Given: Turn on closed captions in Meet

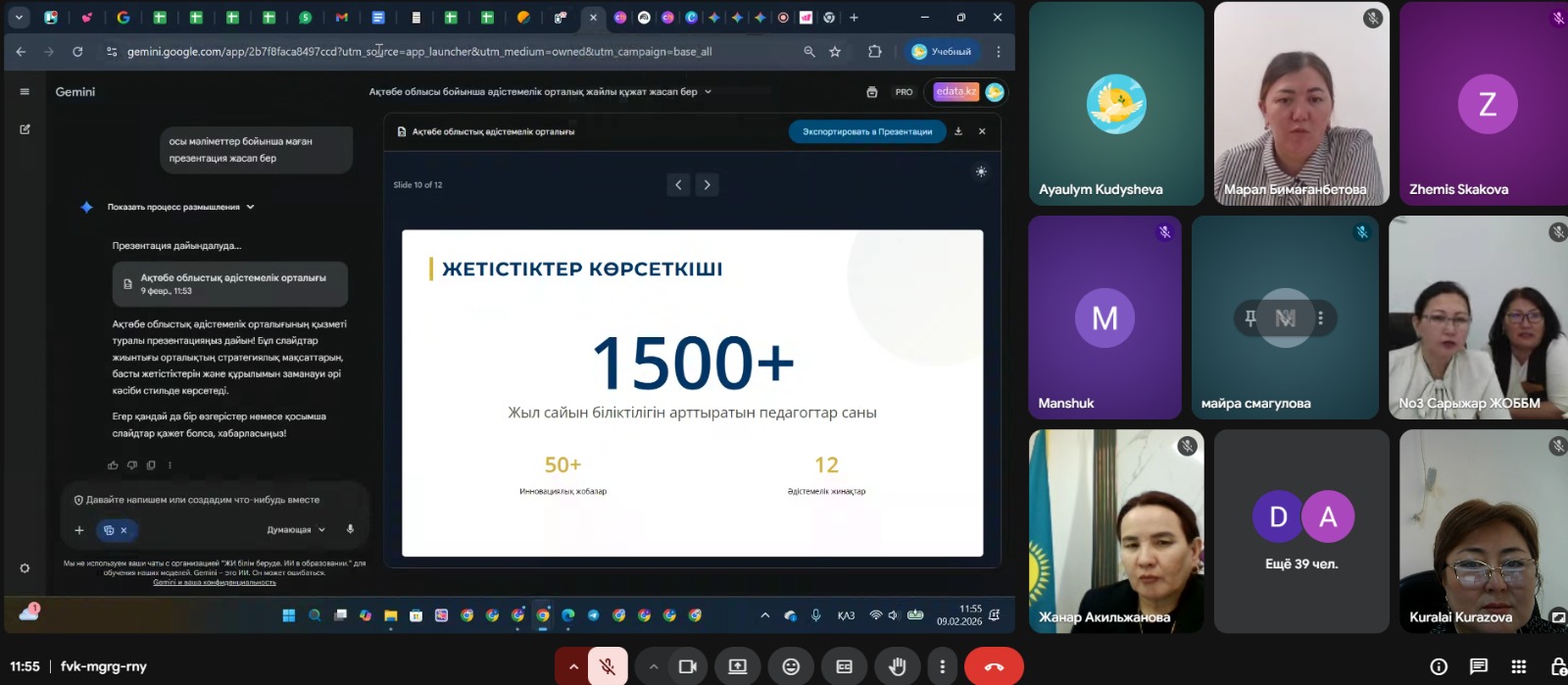Looking at the screenshot, I should tap(844, 666).
